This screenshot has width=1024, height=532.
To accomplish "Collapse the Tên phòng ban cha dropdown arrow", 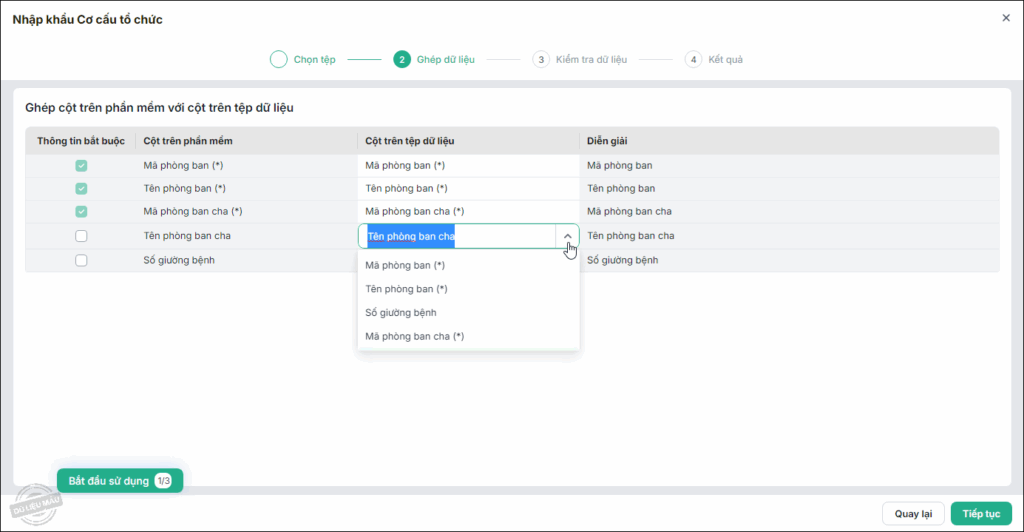I will point(567,236).
